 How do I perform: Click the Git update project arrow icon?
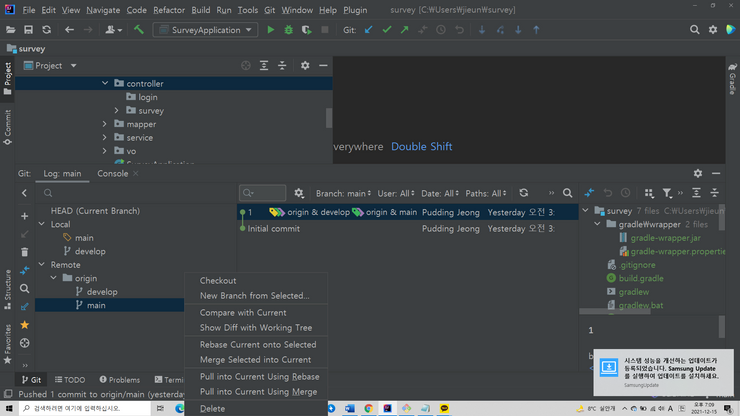point(369,30)
